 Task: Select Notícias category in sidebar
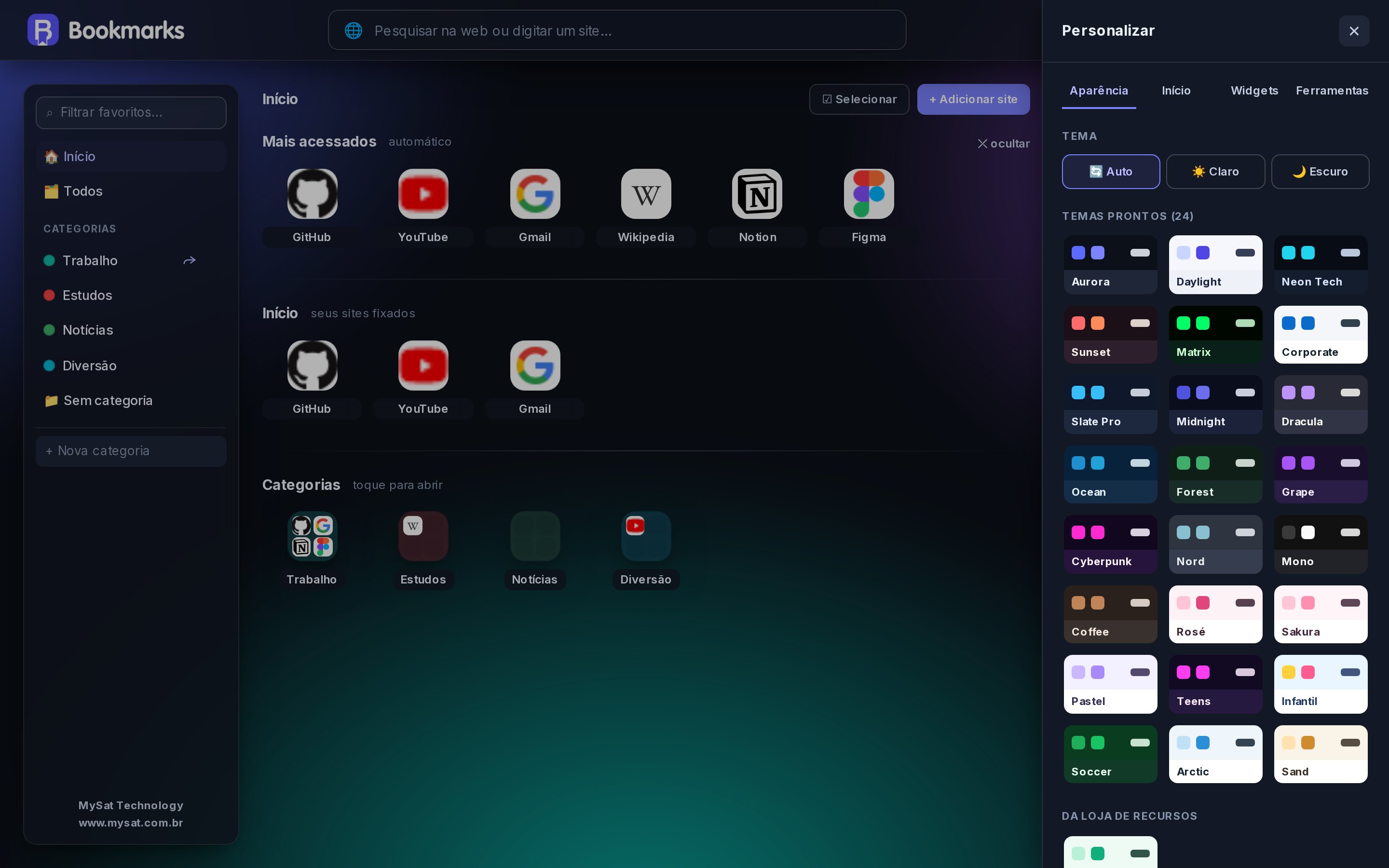click(x=131, y=330)
